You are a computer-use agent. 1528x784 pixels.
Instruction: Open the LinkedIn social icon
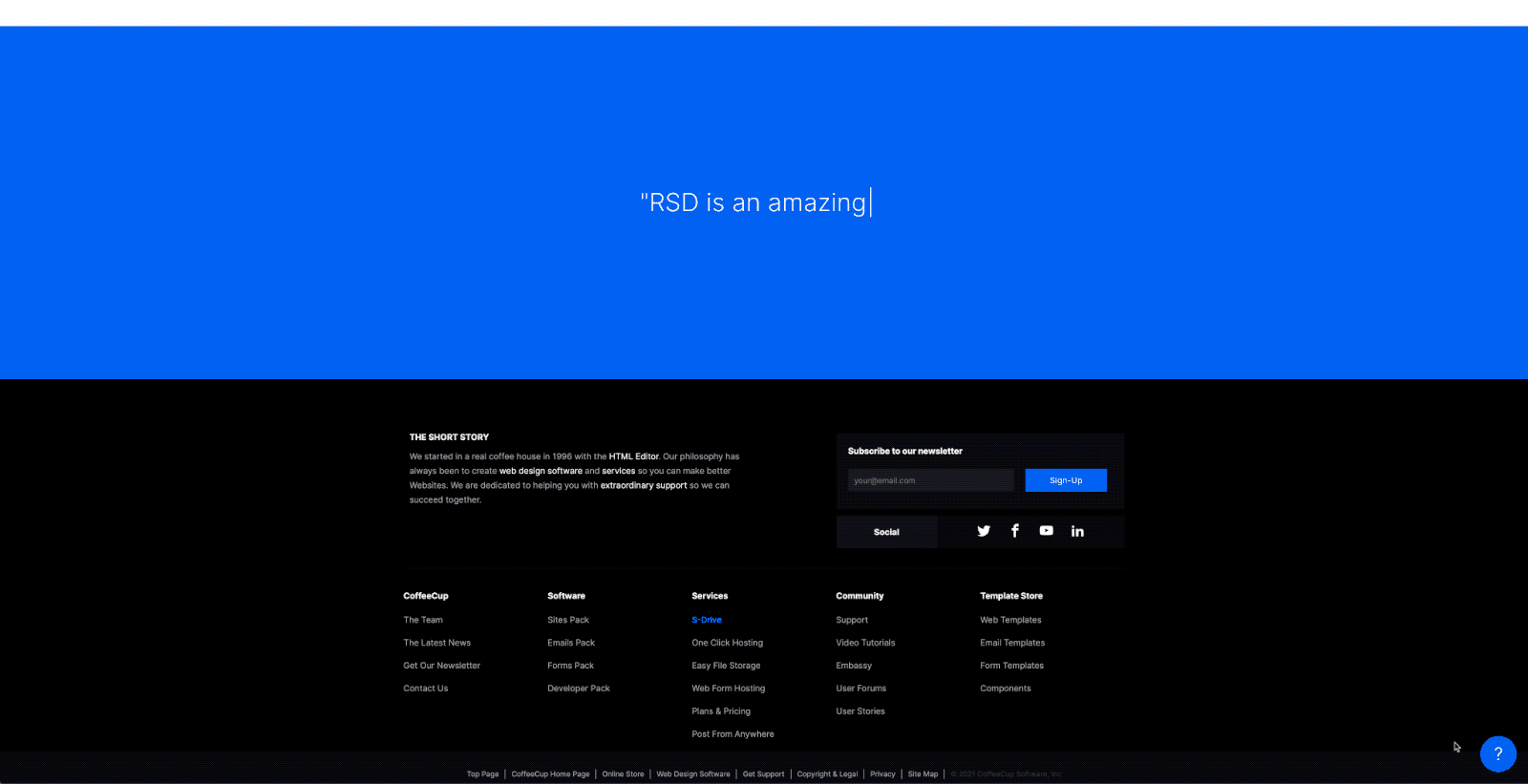pyautogui.click(x=1077, y=531)
